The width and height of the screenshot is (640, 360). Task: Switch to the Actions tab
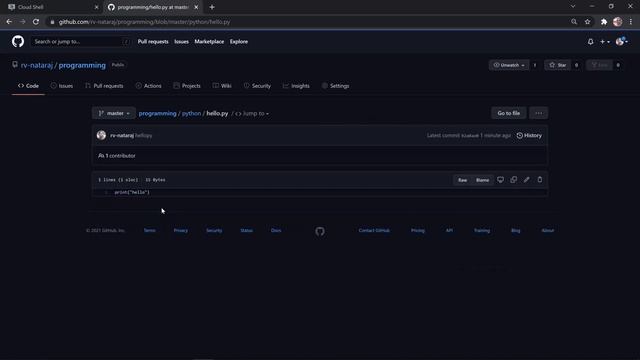tap(149, 86)
